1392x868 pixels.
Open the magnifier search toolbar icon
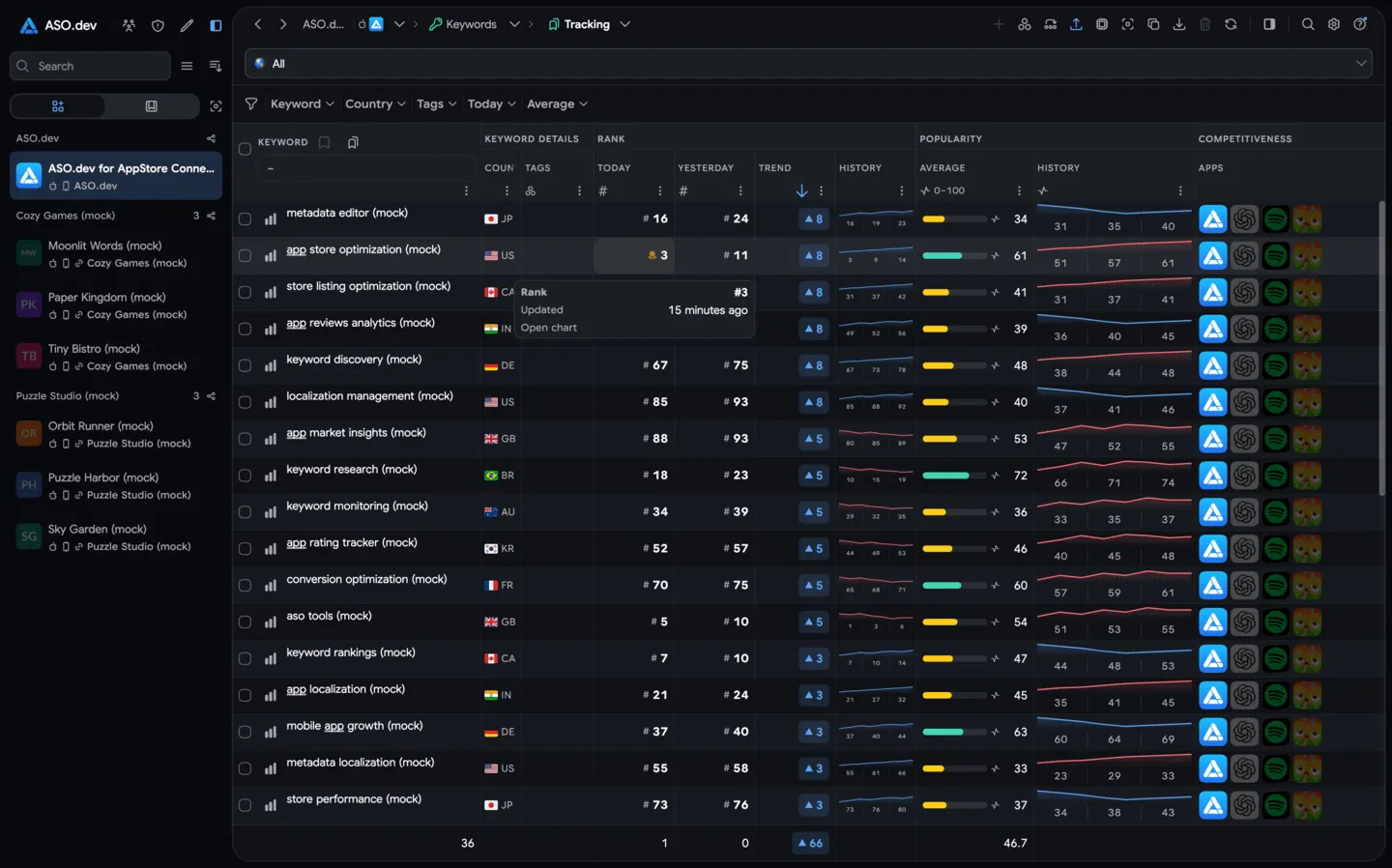[1308, 24]
